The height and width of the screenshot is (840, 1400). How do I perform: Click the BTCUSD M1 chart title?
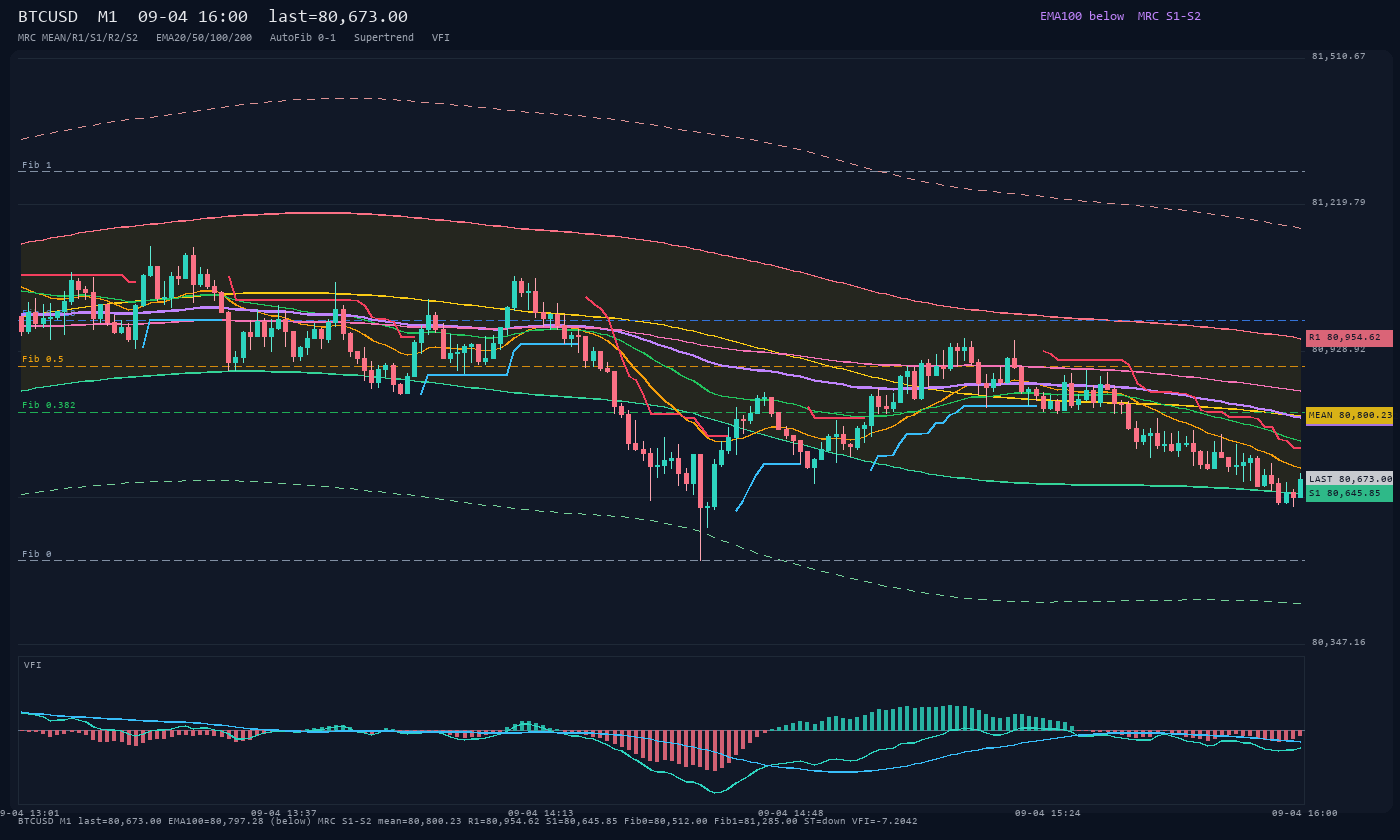pos(213,16)
